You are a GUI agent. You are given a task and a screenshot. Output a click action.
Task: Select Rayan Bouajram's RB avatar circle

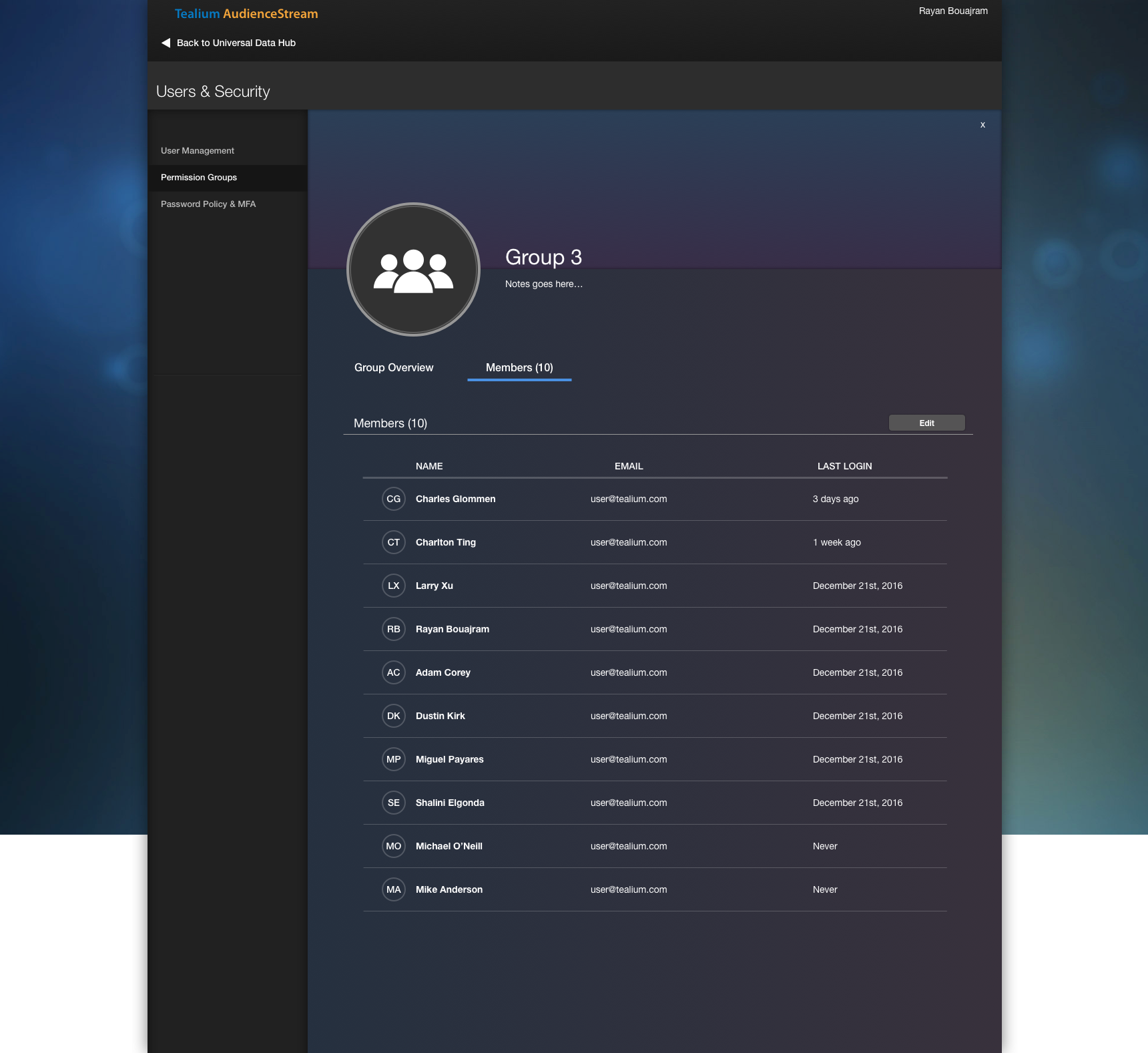click(x=393, y=629)
